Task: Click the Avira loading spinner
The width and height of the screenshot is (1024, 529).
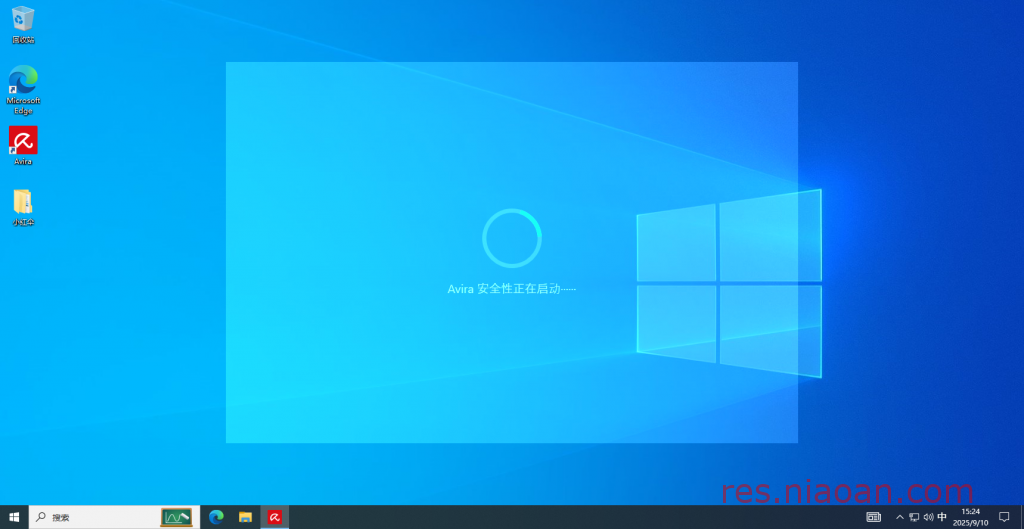Action: (x=512, y=238)
